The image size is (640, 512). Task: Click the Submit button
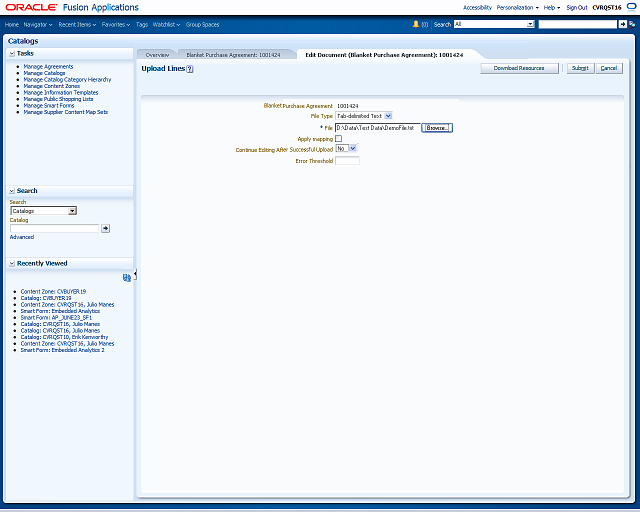click(580, 68)
